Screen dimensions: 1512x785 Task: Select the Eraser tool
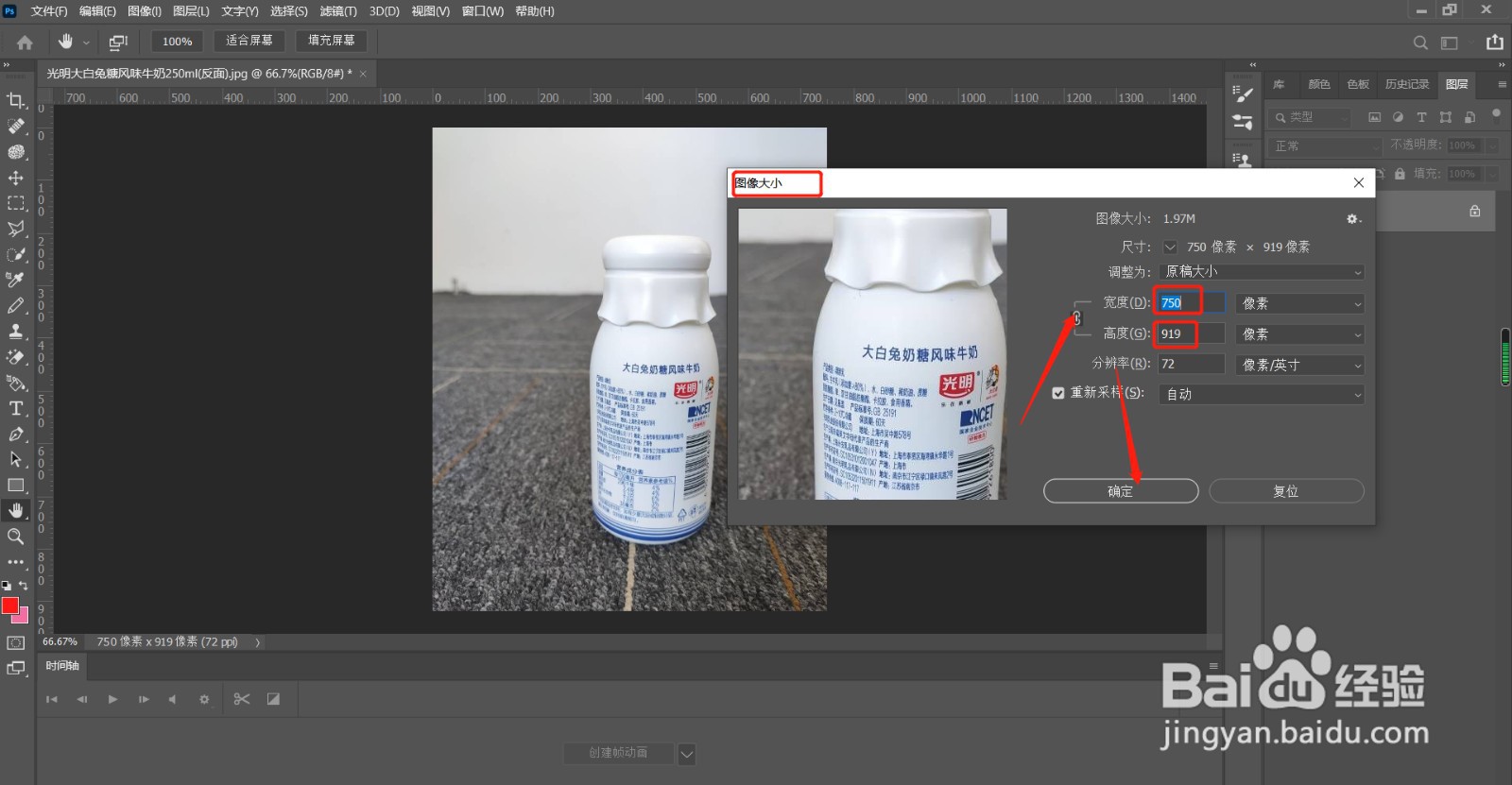16,357
